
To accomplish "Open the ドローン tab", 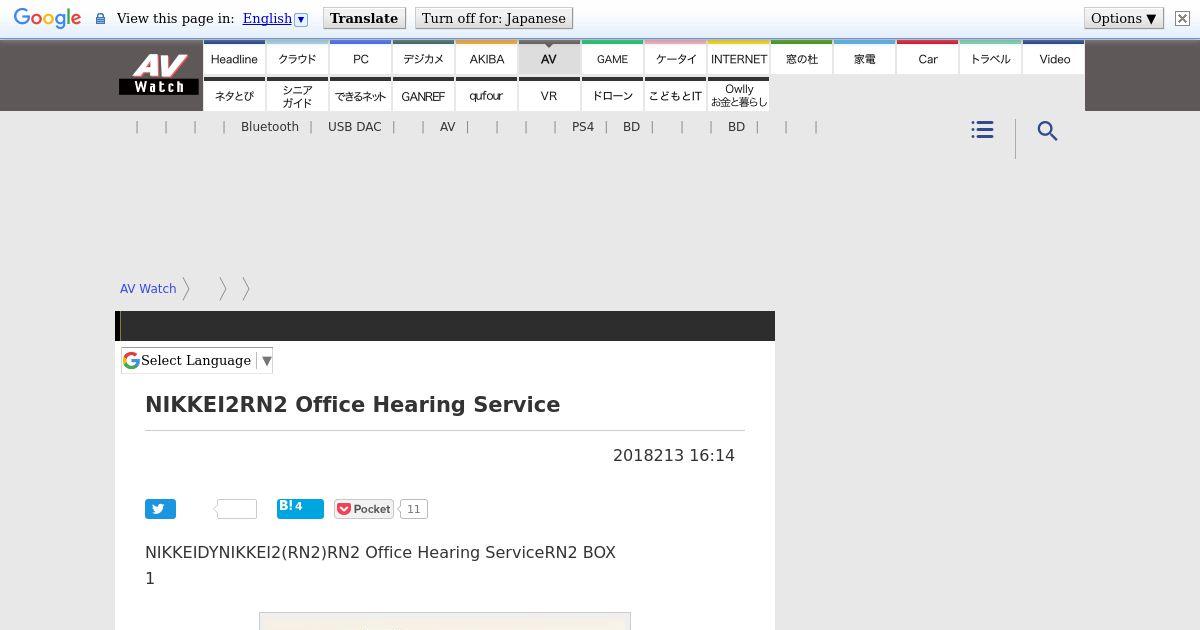I will pos(612,96).
